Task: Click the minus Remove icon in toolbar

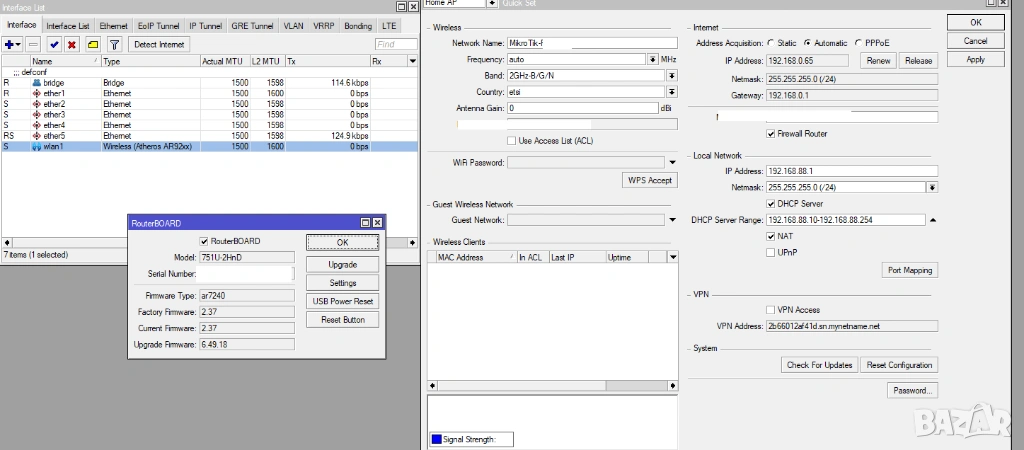Action: [x=34, y=44]
